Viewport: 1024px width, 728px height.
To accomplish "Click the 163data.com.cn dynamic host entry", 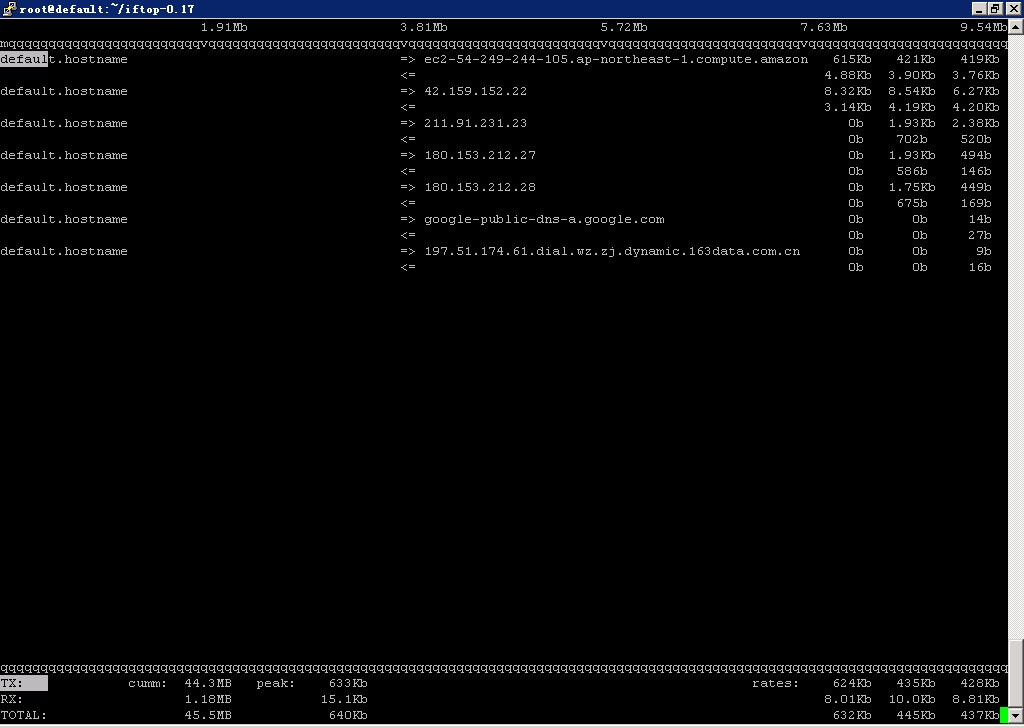I will click(x=611, y=251).
